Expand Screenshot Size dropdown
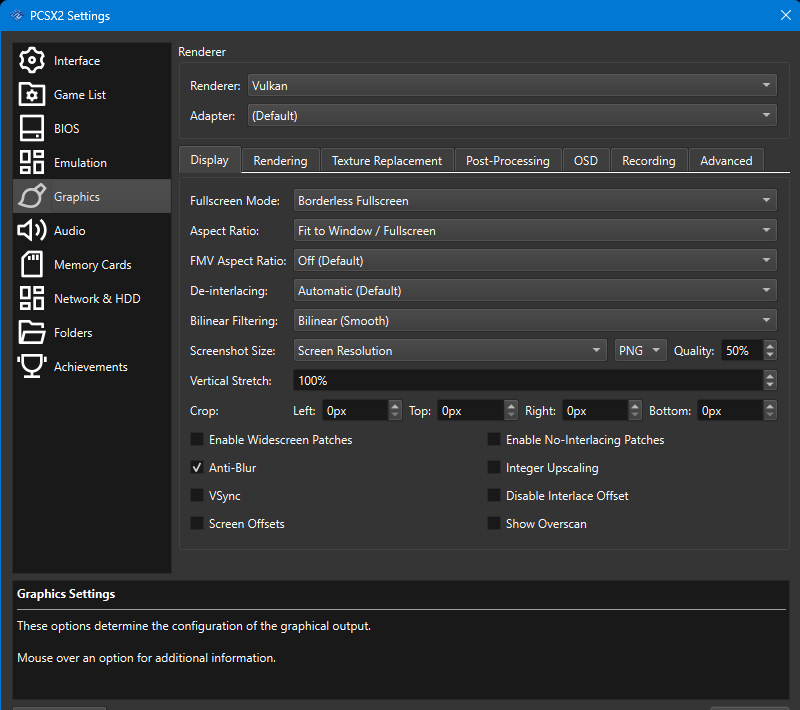This screenshot has width=800, height=710. point(450,350)
